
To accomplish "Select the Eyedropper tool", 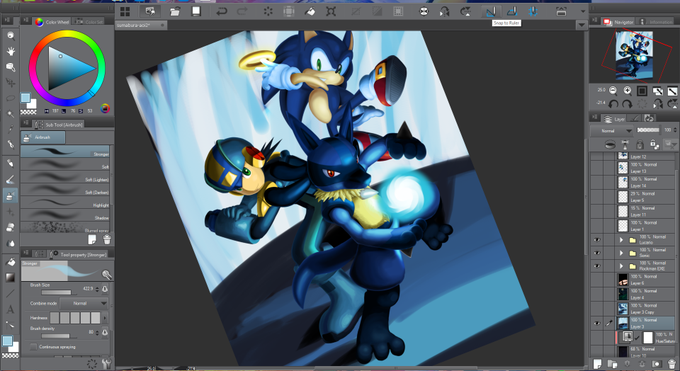I will point(10,129).
